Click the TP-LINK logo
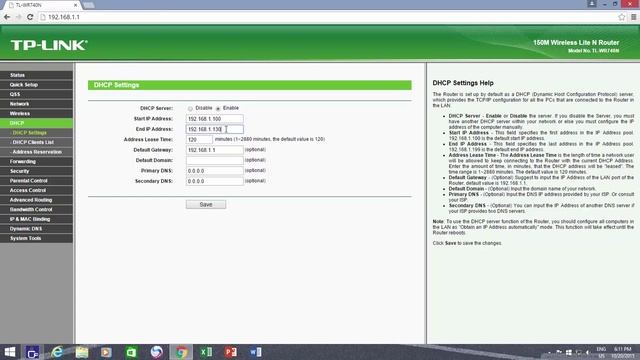This screenshot has height=360, width=640. point(49,45)
